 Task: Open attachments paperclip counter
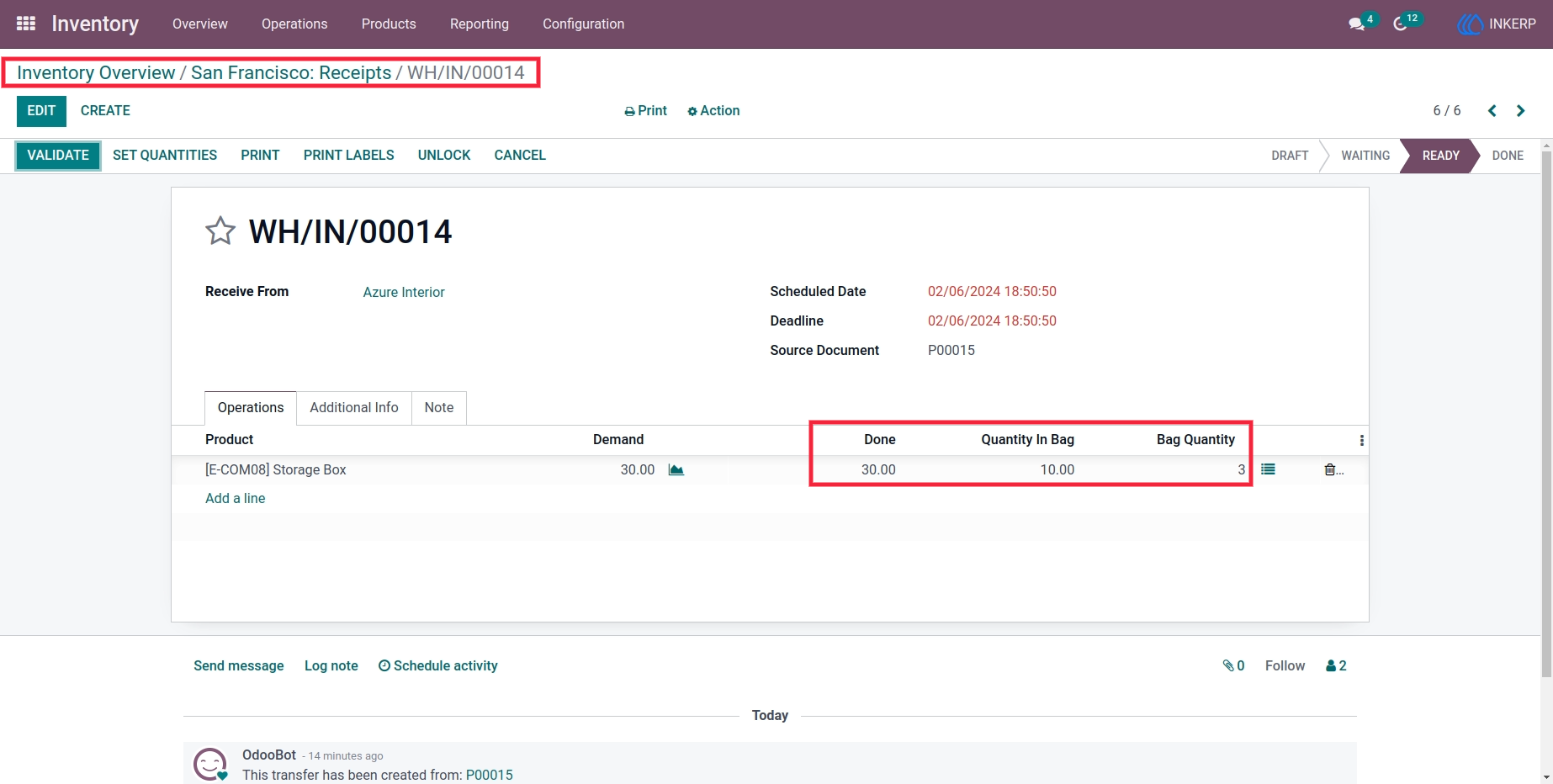tap(1233, 665)
